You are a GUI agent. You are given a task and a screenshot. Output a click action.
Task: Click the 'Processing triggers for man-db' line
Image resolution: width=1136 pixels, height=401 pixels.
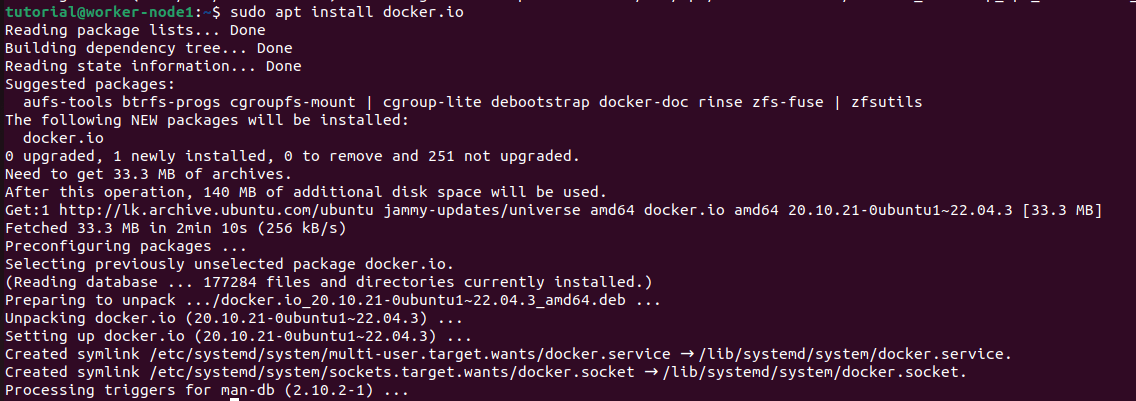tap(207, 390)
